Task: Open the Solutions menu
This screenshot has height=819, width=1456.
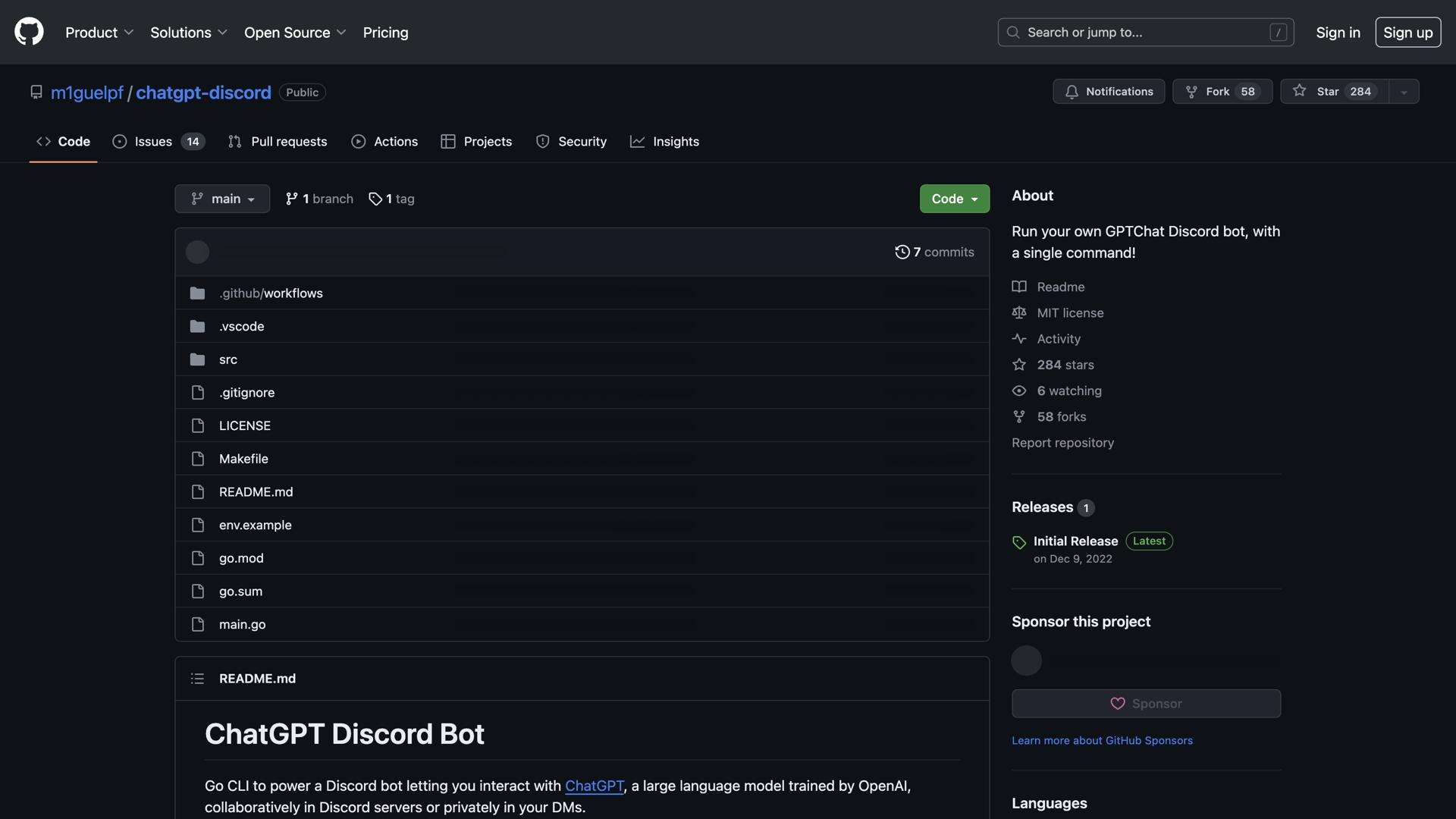Action: pyautogui.click(x=187, y=32)
